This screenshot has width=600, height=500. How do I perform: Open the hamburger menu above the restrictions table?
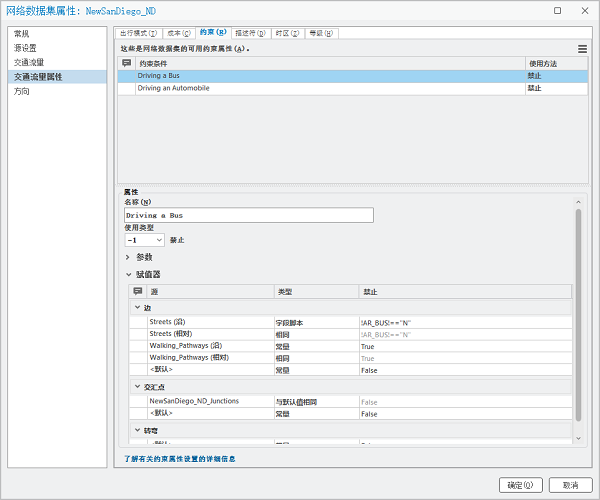[x=582, y=48]
